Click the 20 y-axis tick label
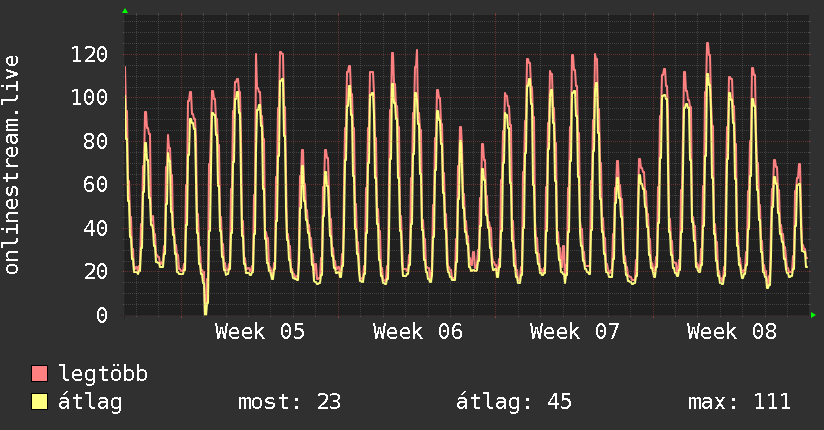Viewport: 824px width, 430px height. pyautogui.click(x=96, y=272)
